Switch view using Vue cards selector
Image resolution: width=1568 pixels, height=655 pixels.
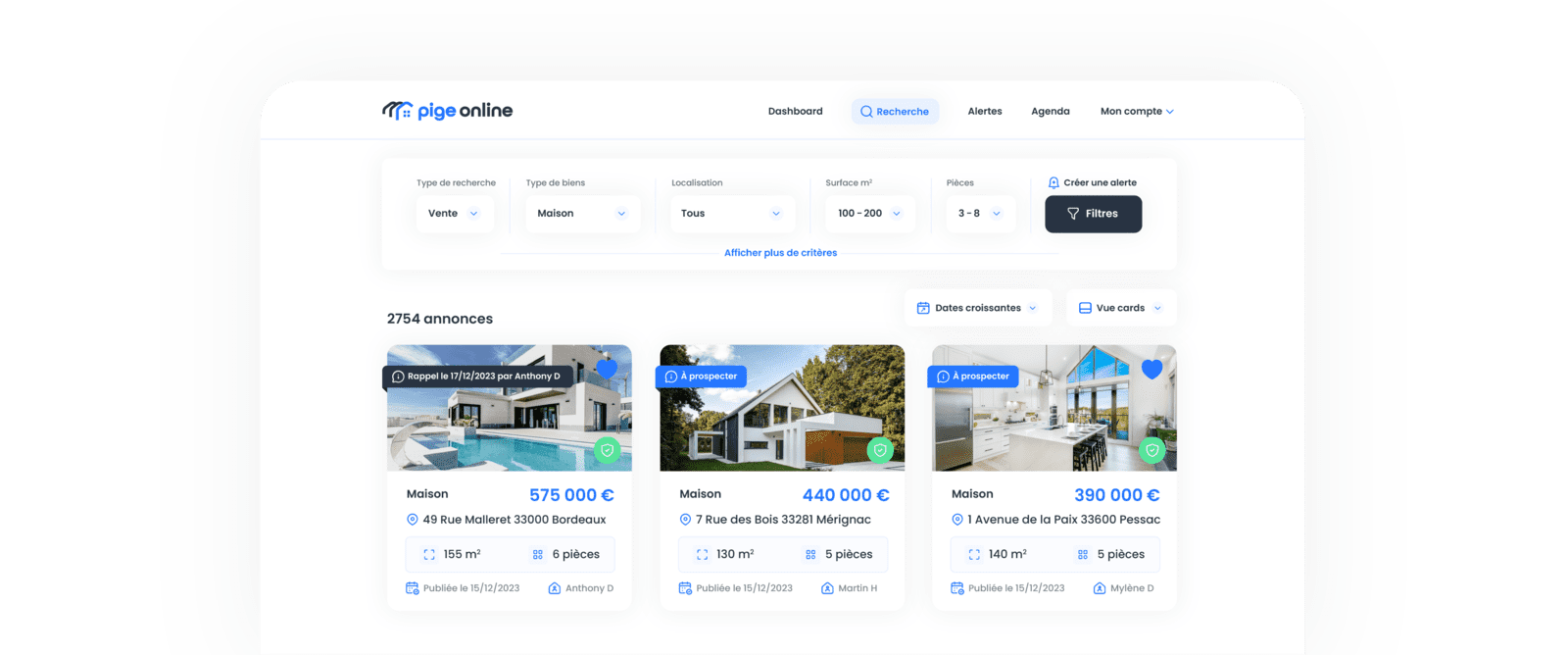point(1120,308)
